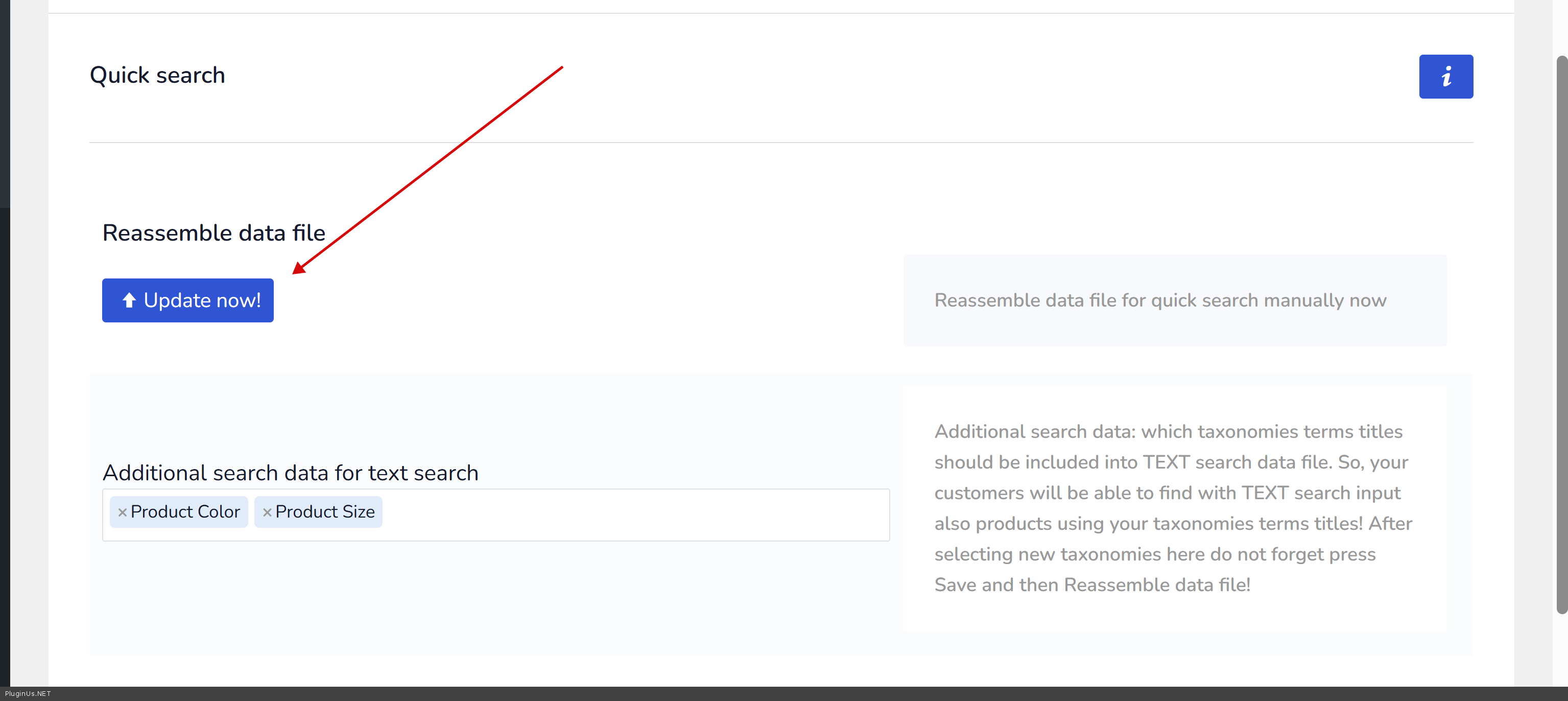1568x701 pixels.
Task: Remove the Product Size tag via its ×
Action: coord(267,512)
